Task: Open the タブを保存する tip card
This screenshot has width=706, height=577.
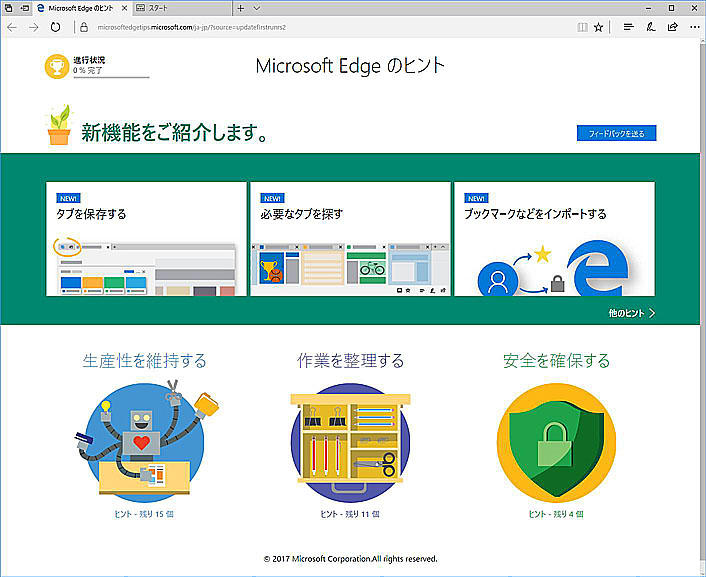Action: tap(146, 238)
